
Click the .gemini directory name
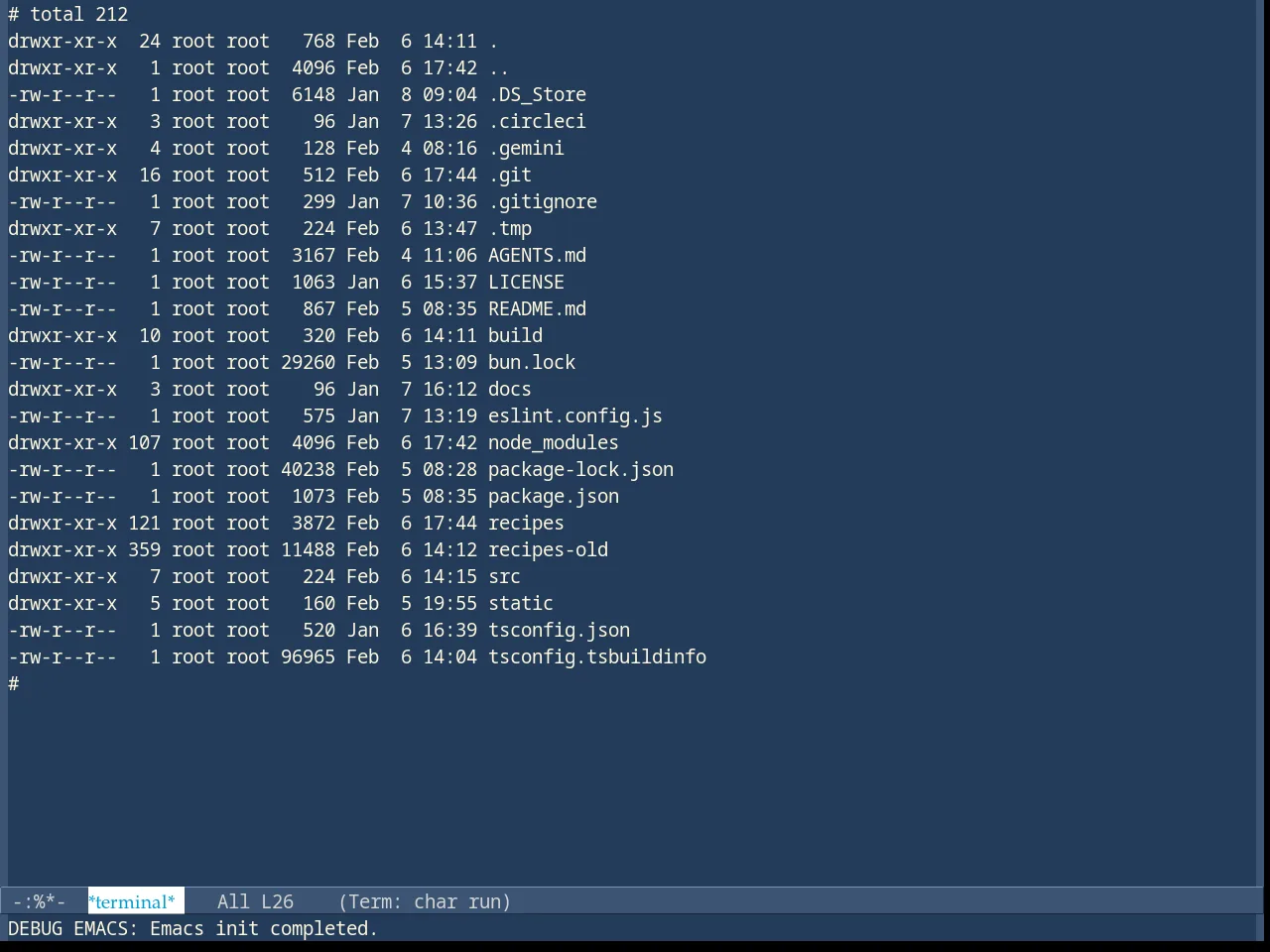526,148
